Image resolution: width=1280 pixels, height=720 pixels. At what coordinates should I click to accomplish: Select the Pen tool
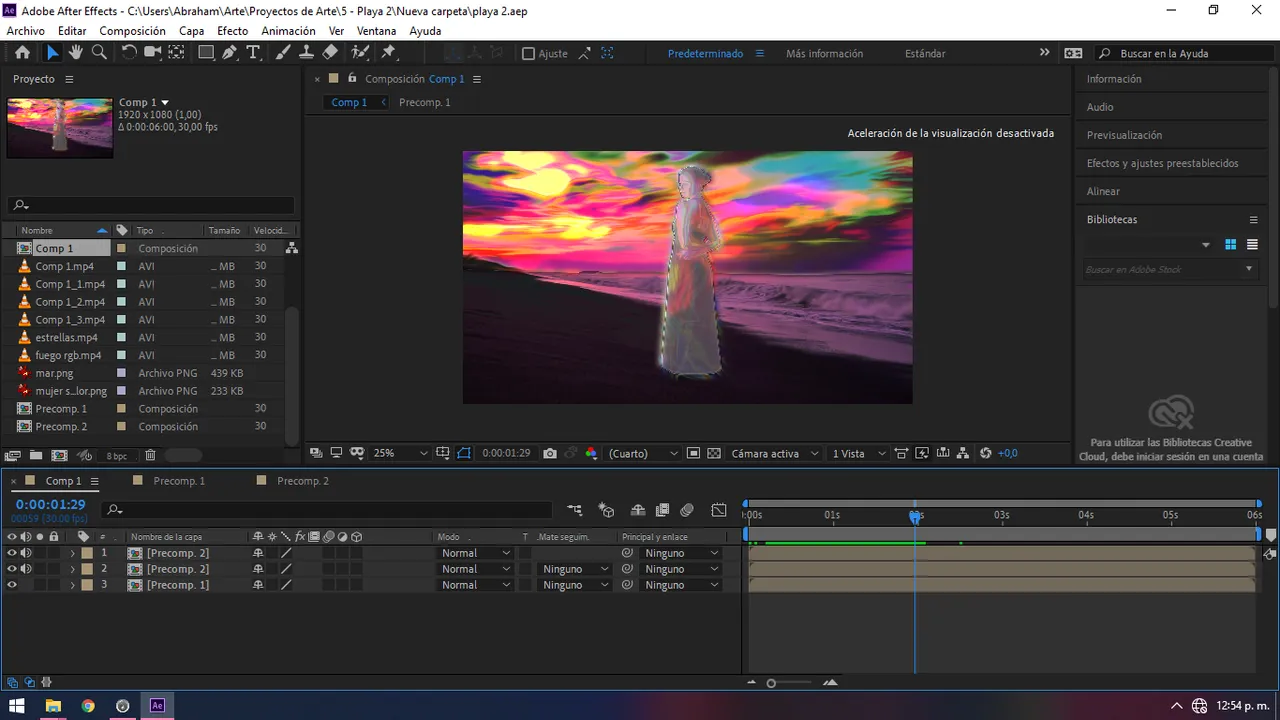(230, 53)
